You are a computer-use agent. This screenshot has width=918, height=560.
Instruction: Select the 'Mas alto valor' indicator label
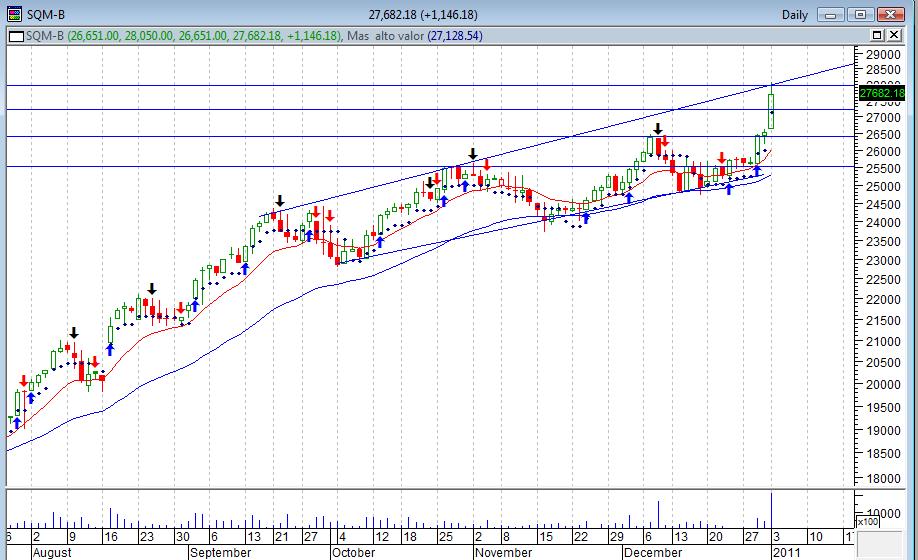click(385, 36)
